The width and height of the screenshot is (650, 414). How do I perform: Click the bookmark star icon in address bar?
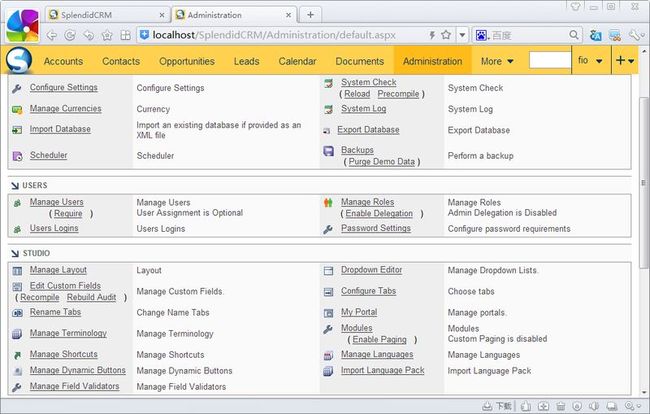pos(446,35)
